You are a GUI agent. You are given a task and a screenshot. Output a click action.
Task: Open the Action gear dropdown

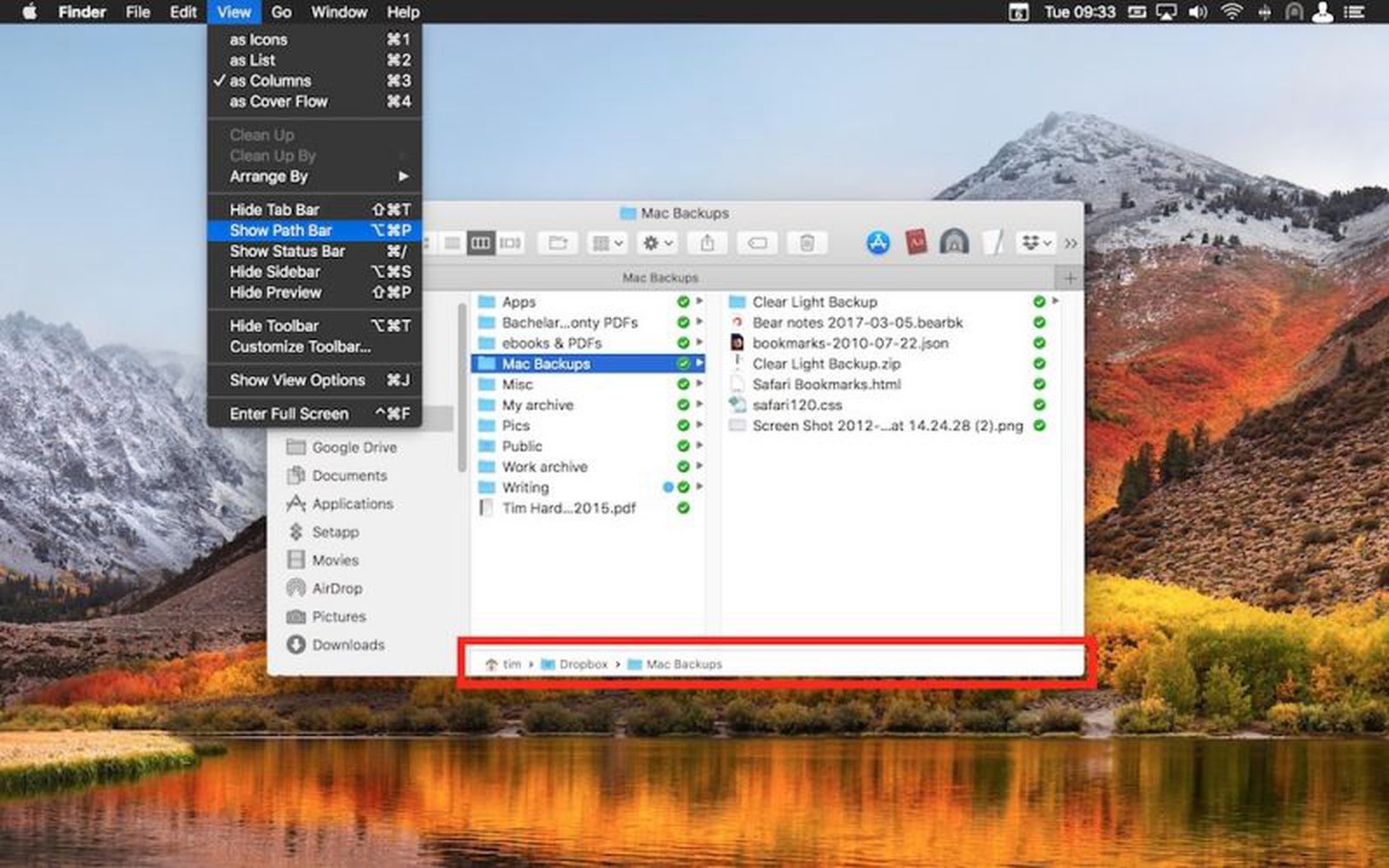pyautogui.click(x=657, y=243)
